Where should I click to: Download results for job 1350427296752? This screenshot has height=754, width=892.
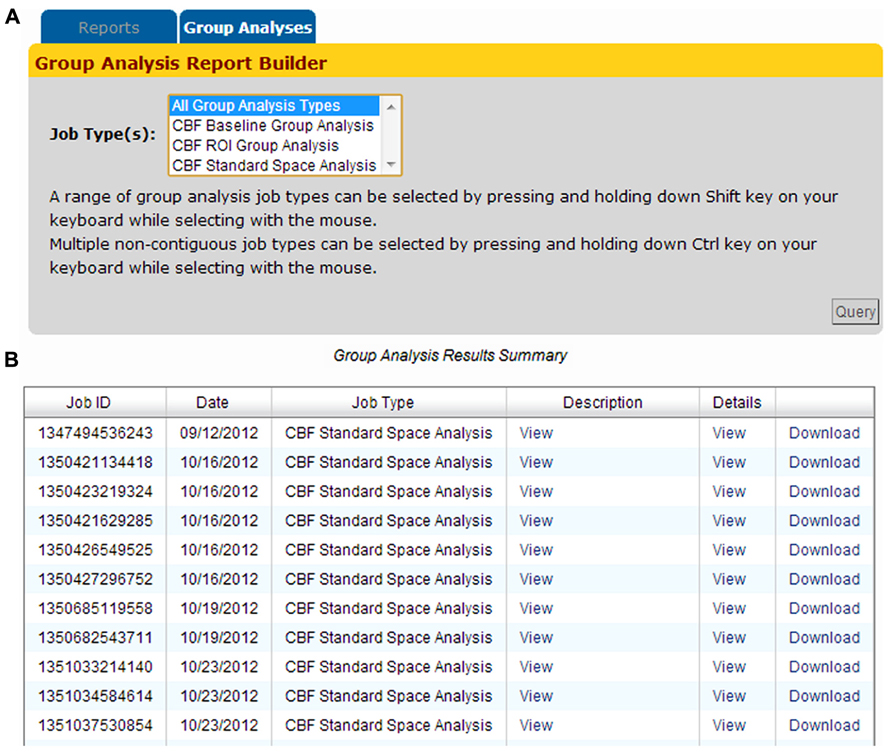tap(824, 579)
